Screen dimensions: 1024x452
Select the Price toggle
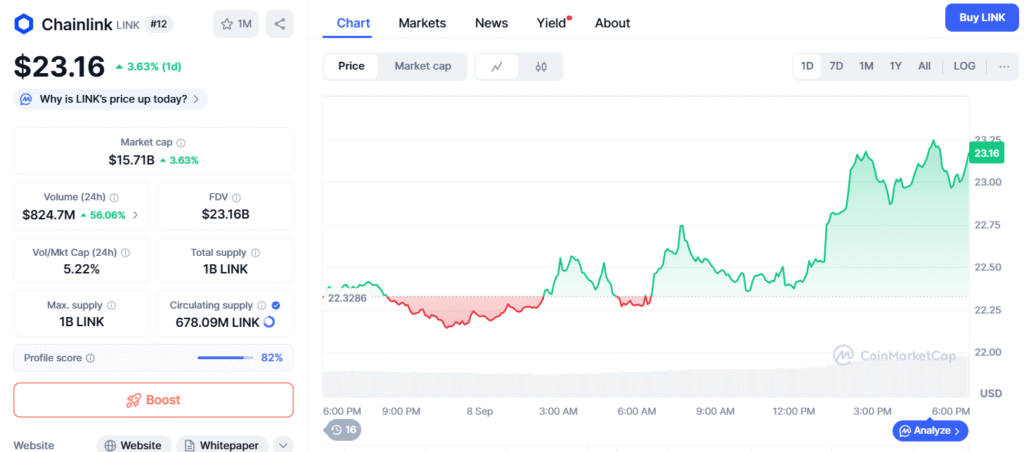pyautogui.click(x=351, y=67)
